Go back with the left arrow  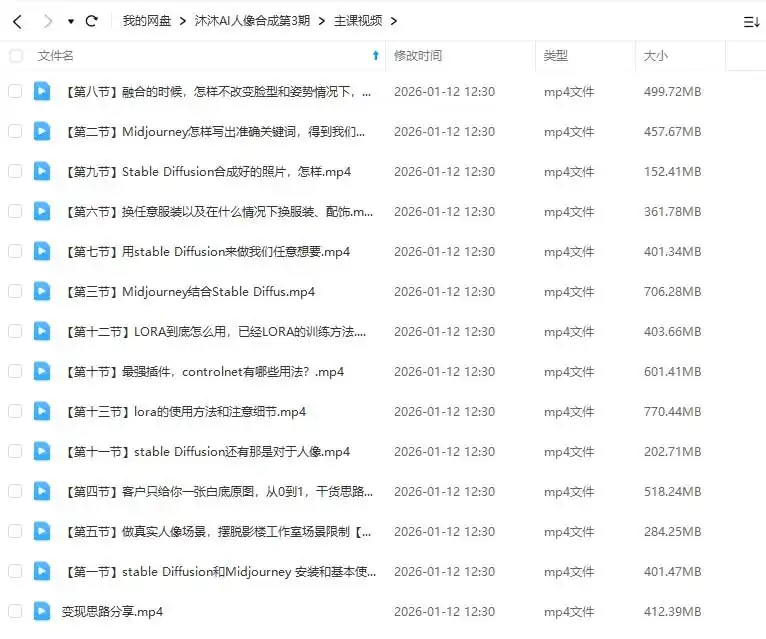click(x=18, y=21)
